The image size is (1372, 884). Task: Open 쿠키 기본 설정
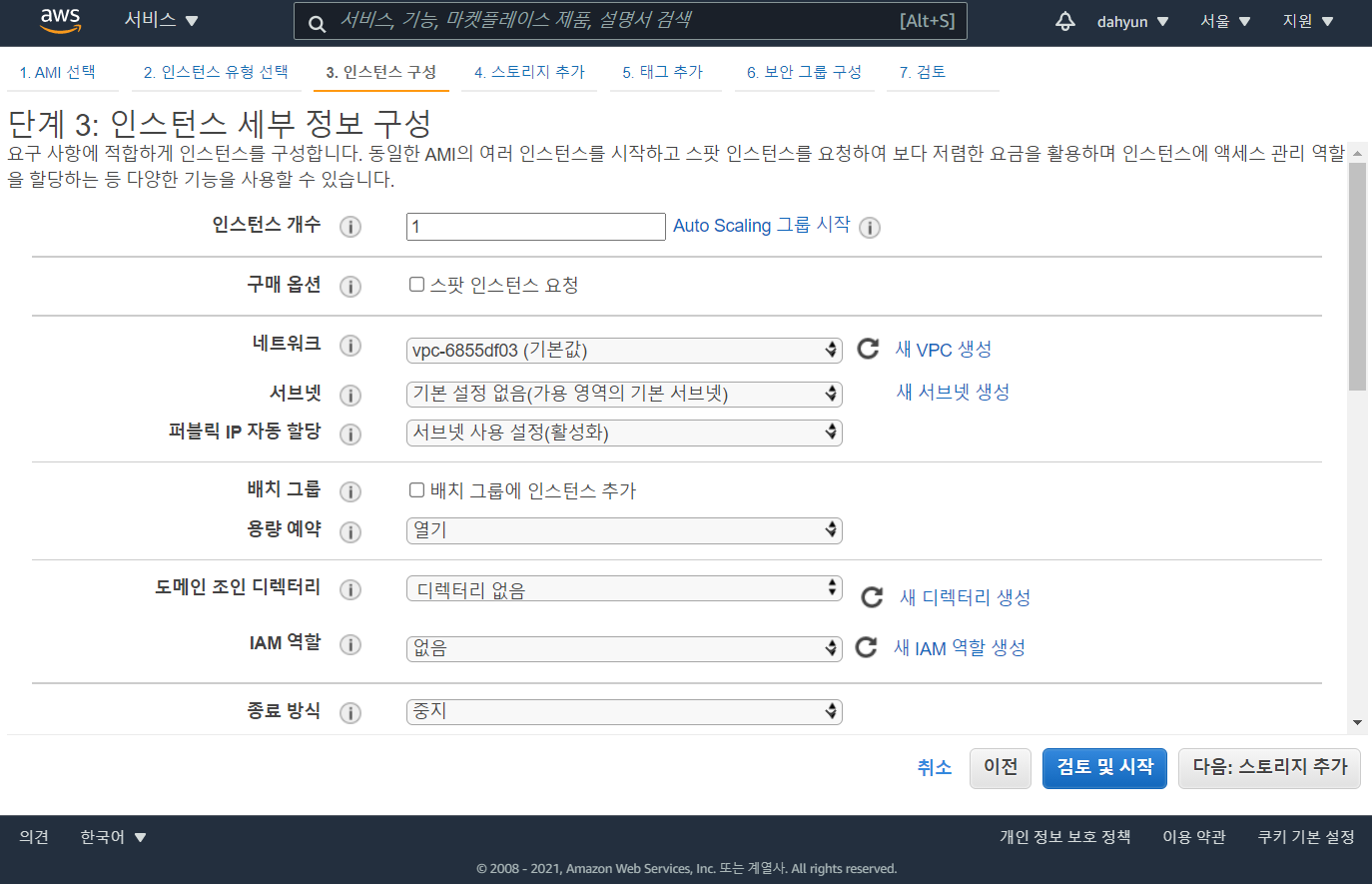pyautogui.click(x=1306, y=837)
